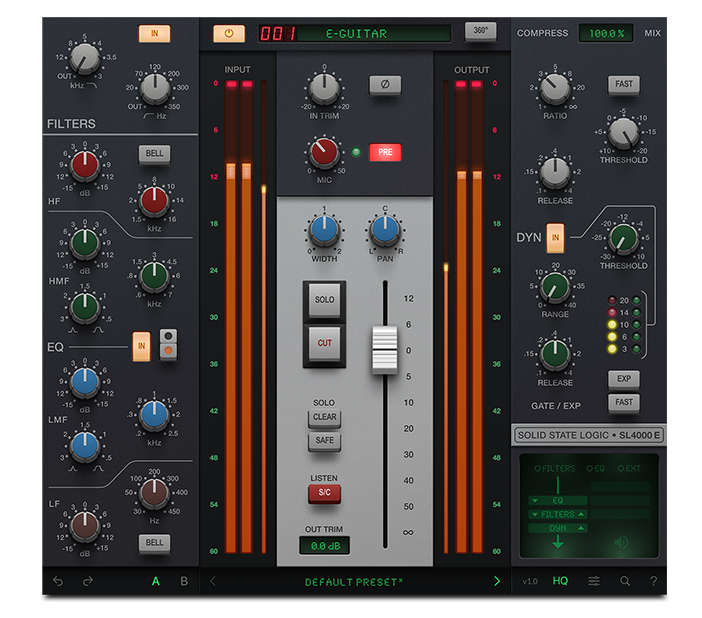Click the redo arrow icon
Image resolution: width=702 pixels, height=618 pixels.
[x=88, y=581]
